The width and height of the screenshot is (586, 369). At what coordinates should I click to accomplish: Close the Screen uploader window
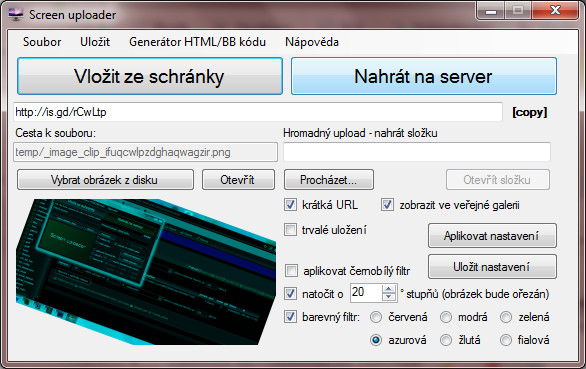tap(556, 11)
